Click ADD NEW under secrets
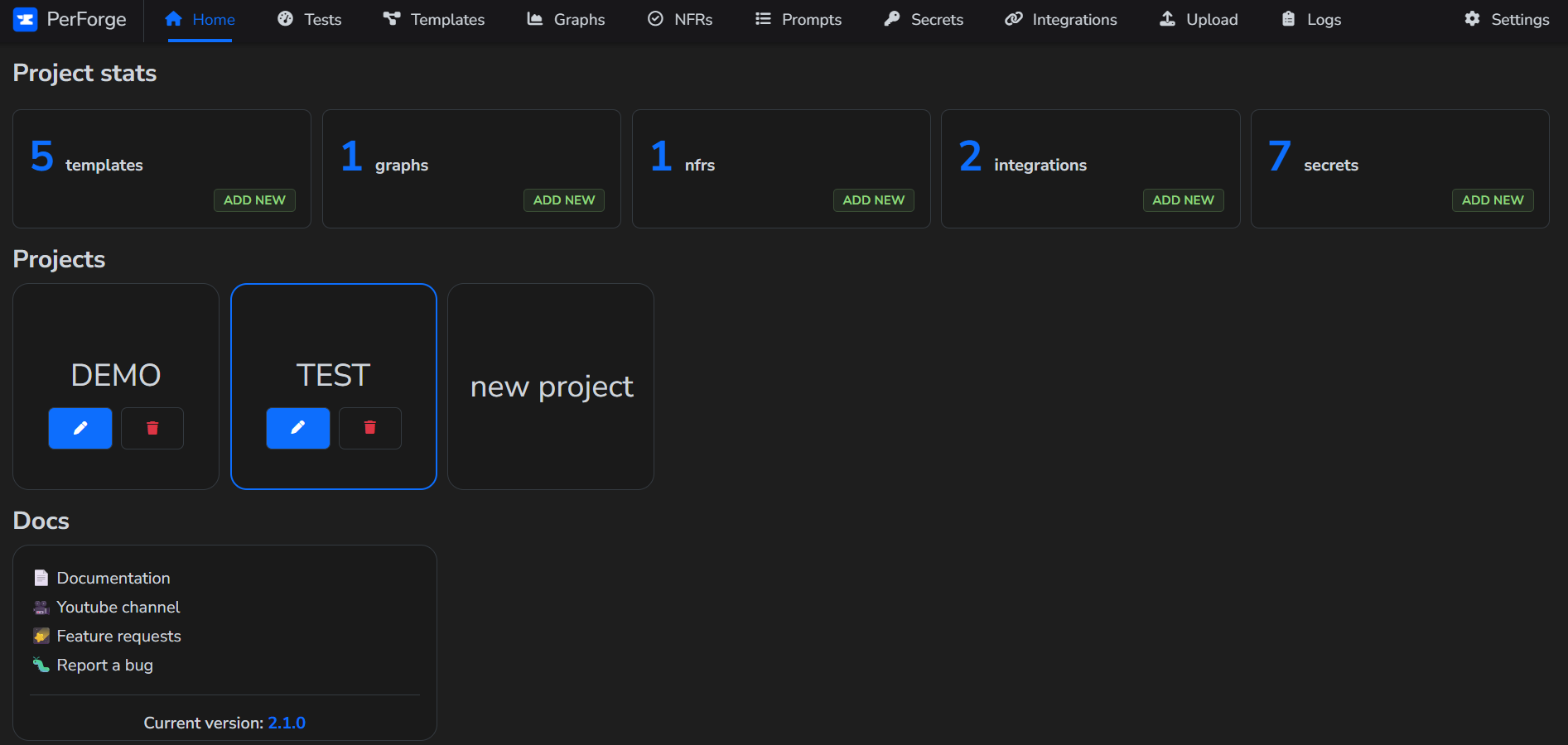 click(1492, 199)
